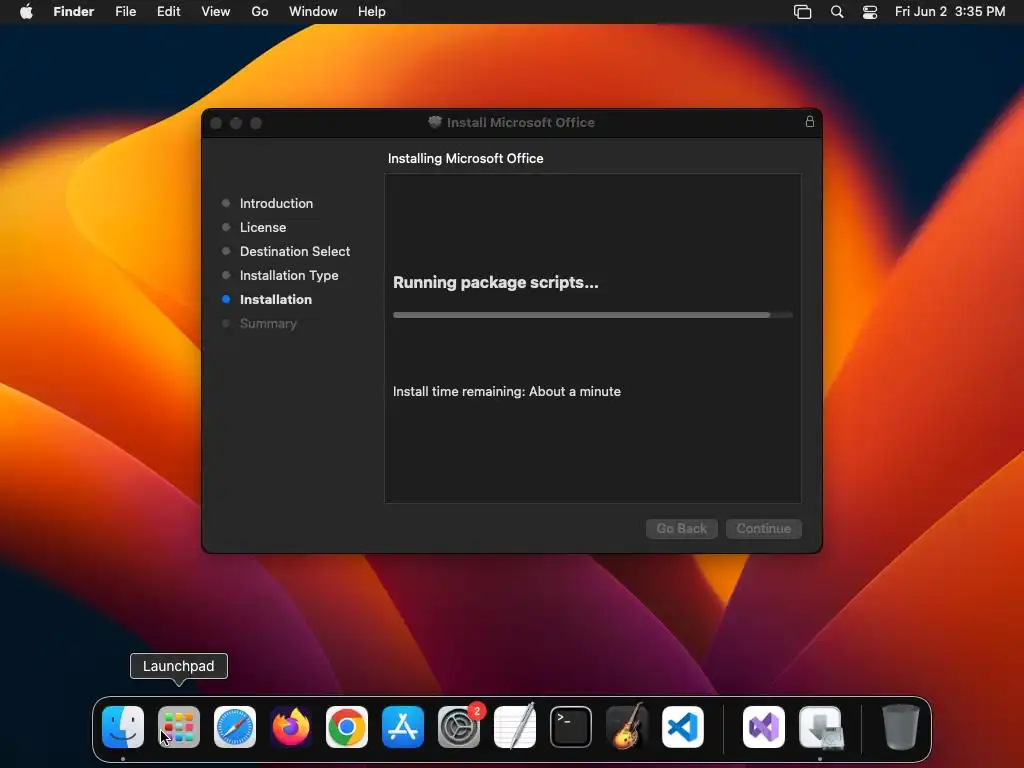Launch GarageBand guitar icon
The image size is (1024, 768).
coord(627,726)
